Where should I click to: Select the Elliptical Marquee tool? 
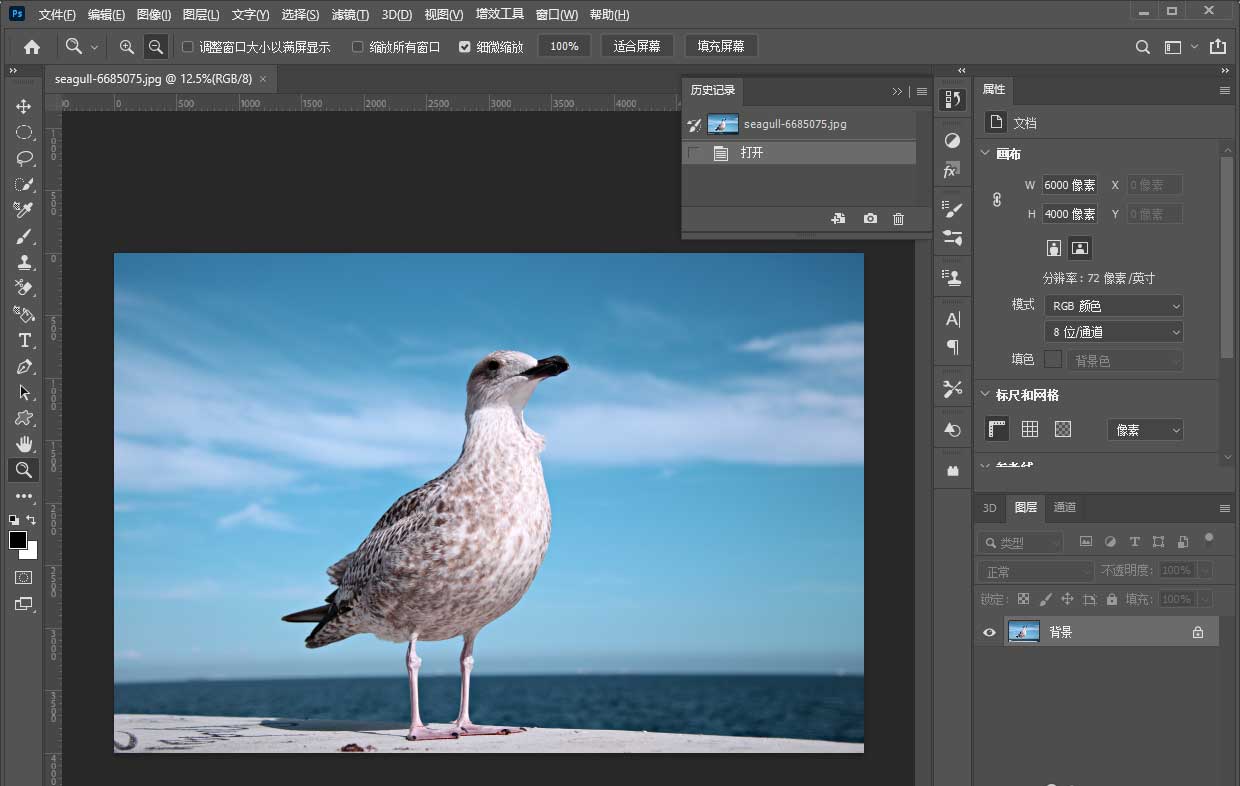[x=24, y=132]
